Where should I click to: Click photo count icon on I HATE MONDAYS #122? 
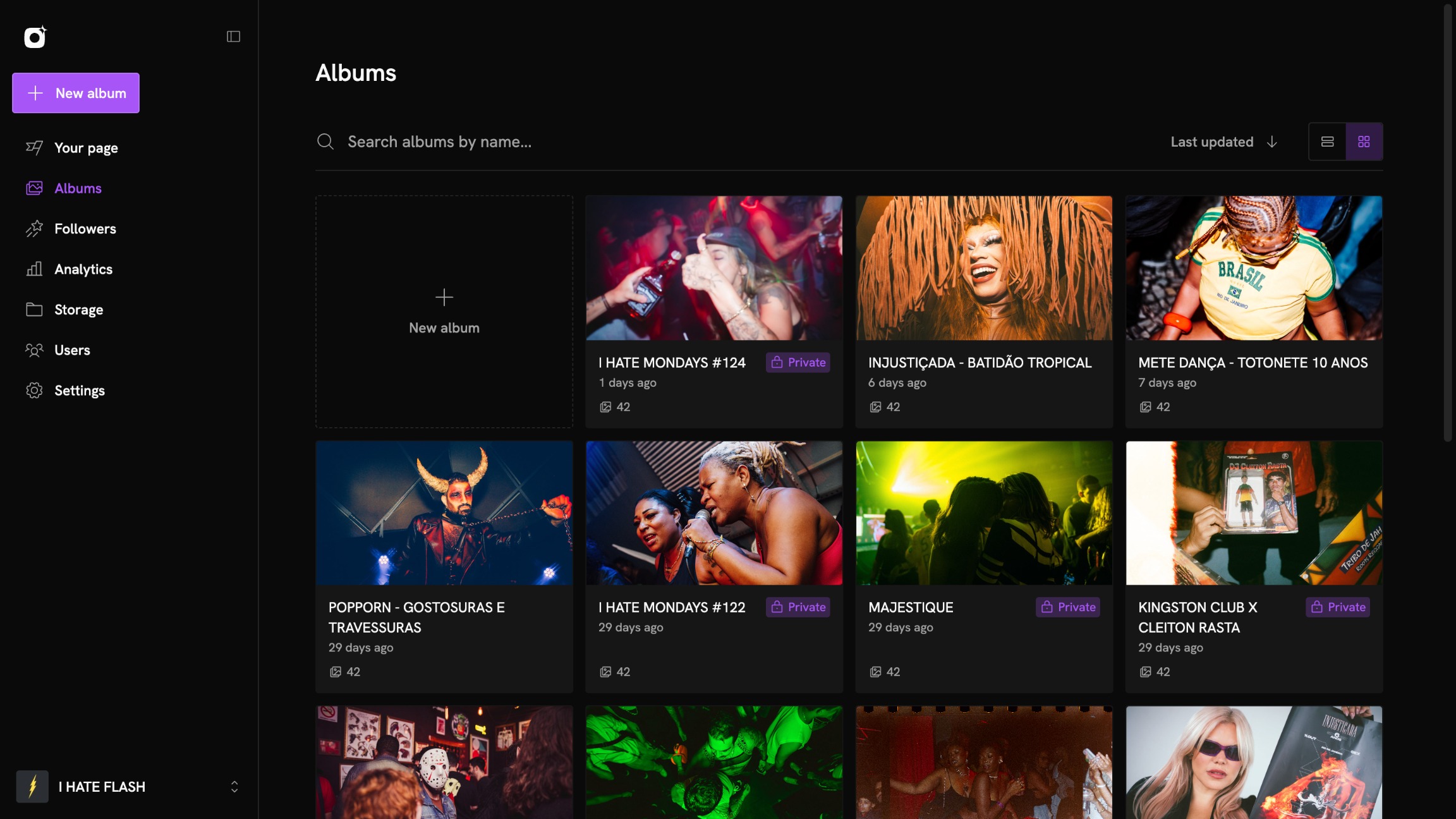(x=605, y=672)
